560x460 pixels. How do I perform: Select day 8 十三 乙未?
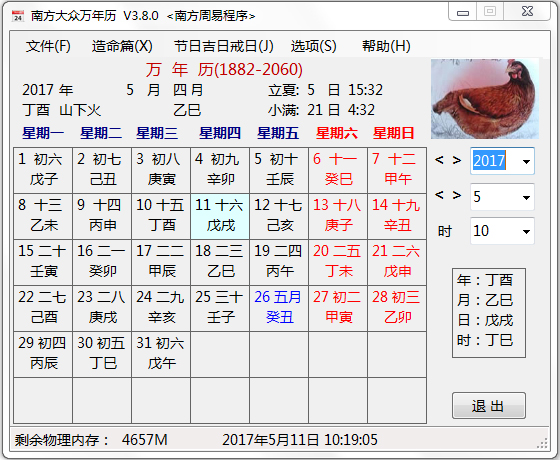pyautogui.click(x=43, y=216)
